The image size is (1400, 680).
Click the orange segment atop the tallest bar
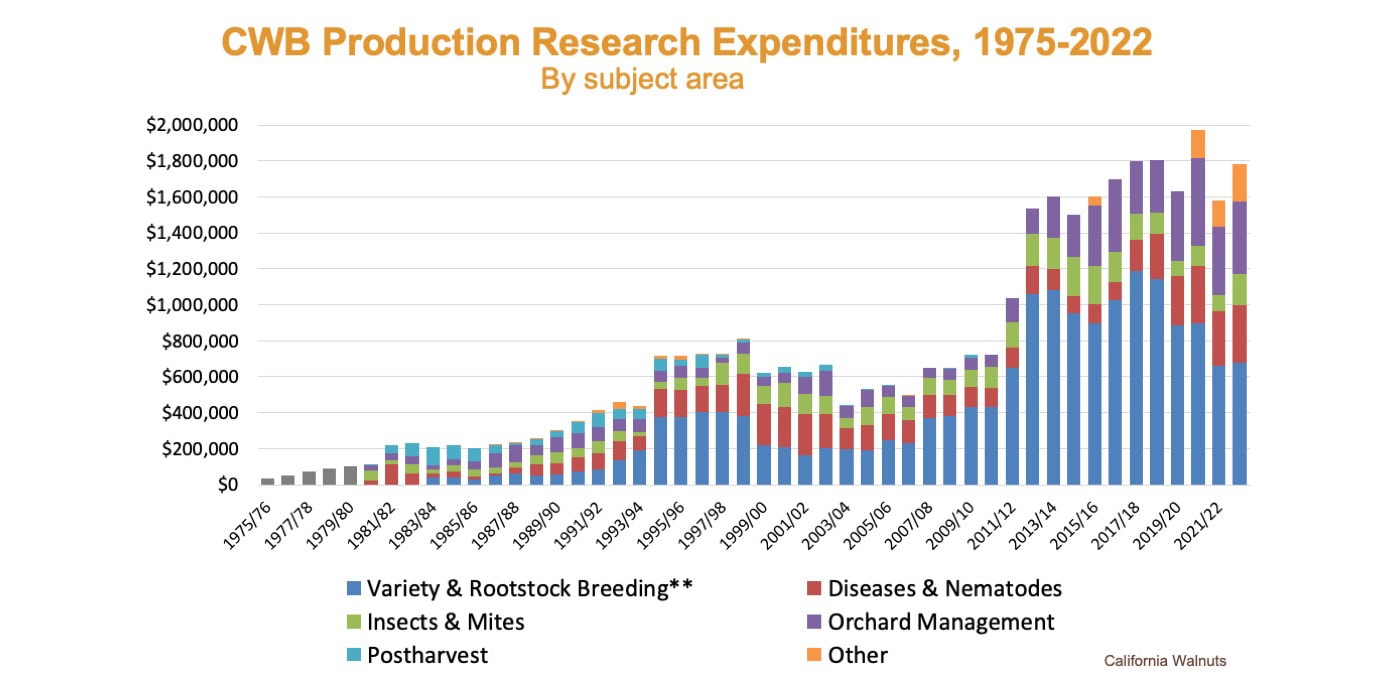pyautogui.click(x=1197, y=144)
